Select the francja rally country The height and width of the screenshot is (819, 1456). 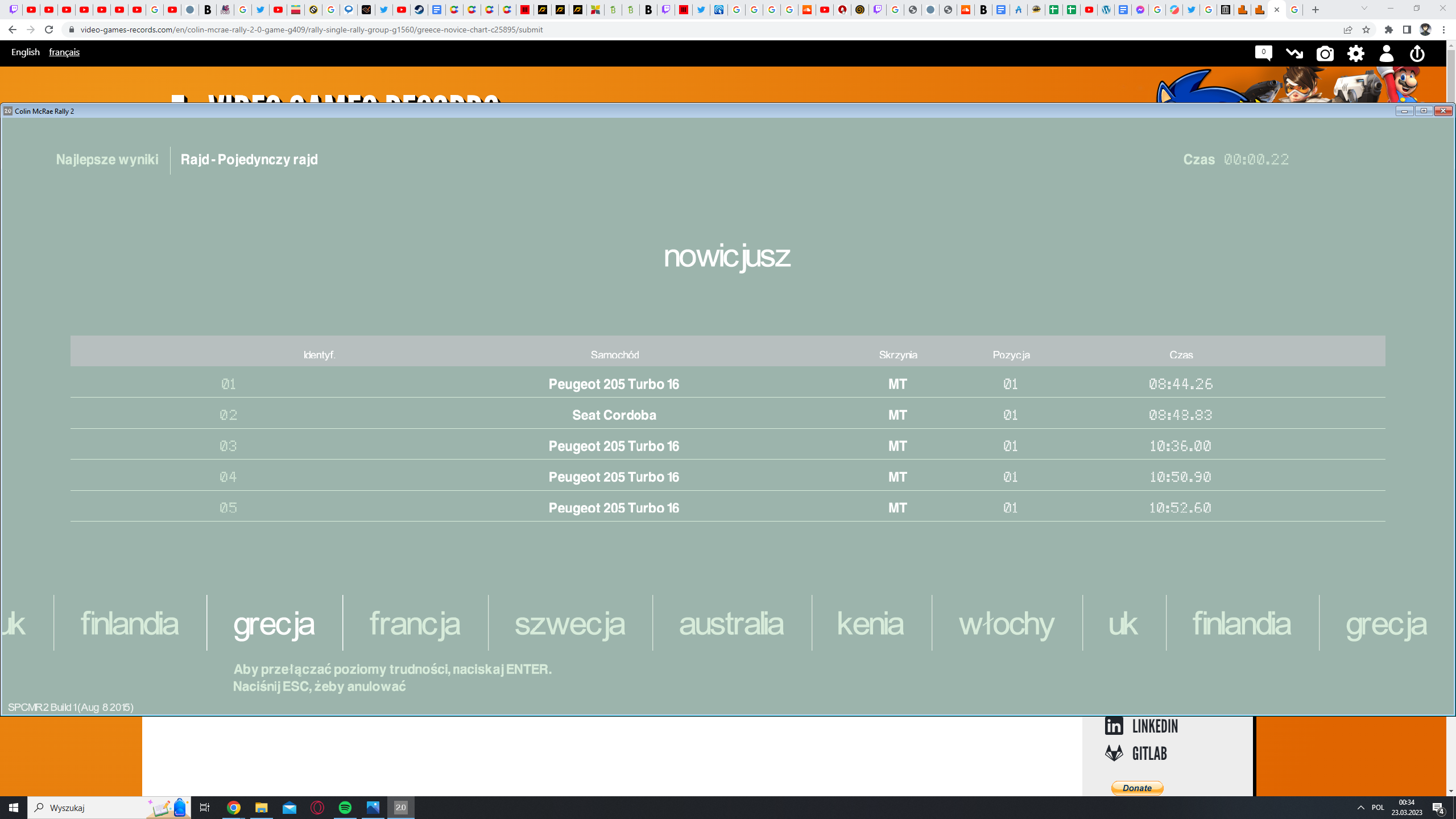(415, 623)
